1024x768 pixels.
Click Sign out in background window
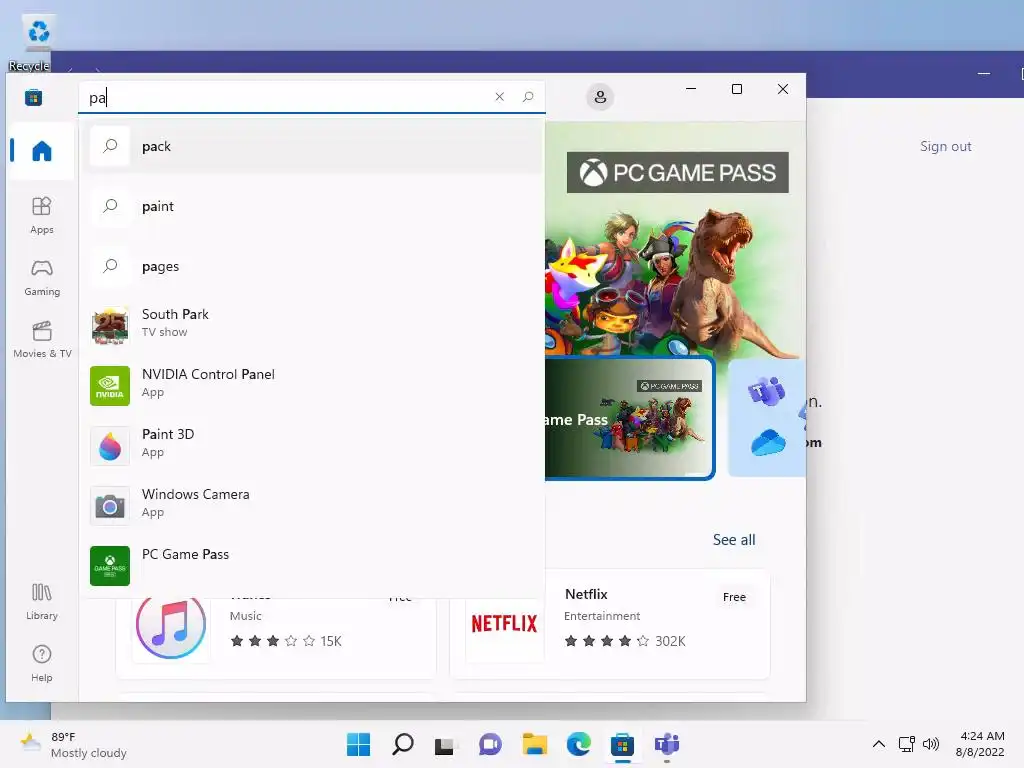point(946,146)
